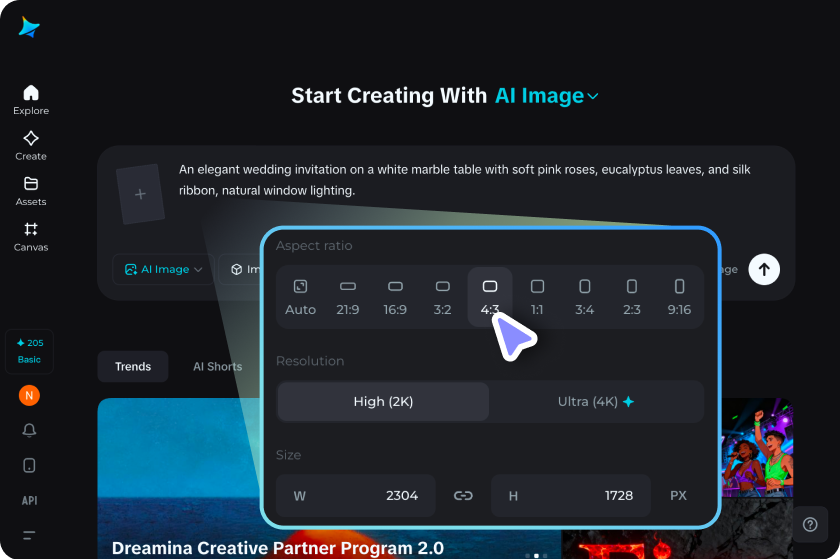Choose High (2K) resolution
This screenshot has height=560, width=840.
pos(383,401)
